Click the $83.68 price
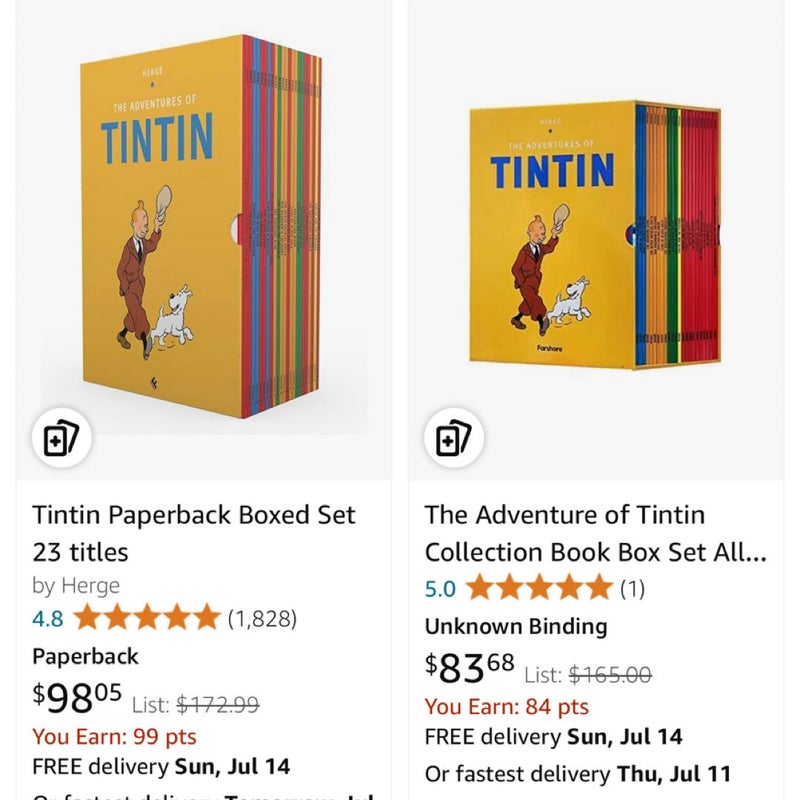 (x=469, y=667)
